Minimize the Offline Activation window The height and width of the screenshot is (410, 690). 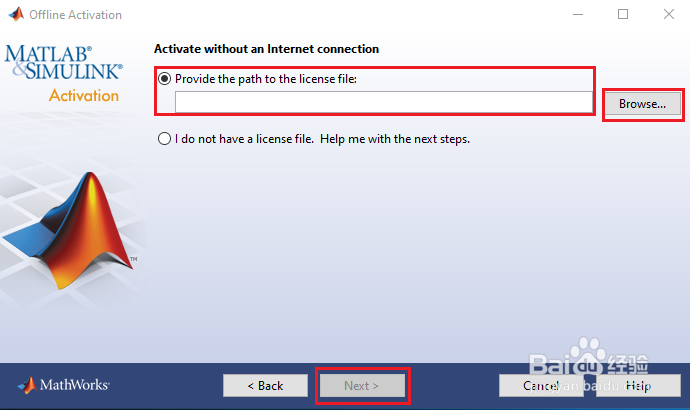(x=578, y=15)
